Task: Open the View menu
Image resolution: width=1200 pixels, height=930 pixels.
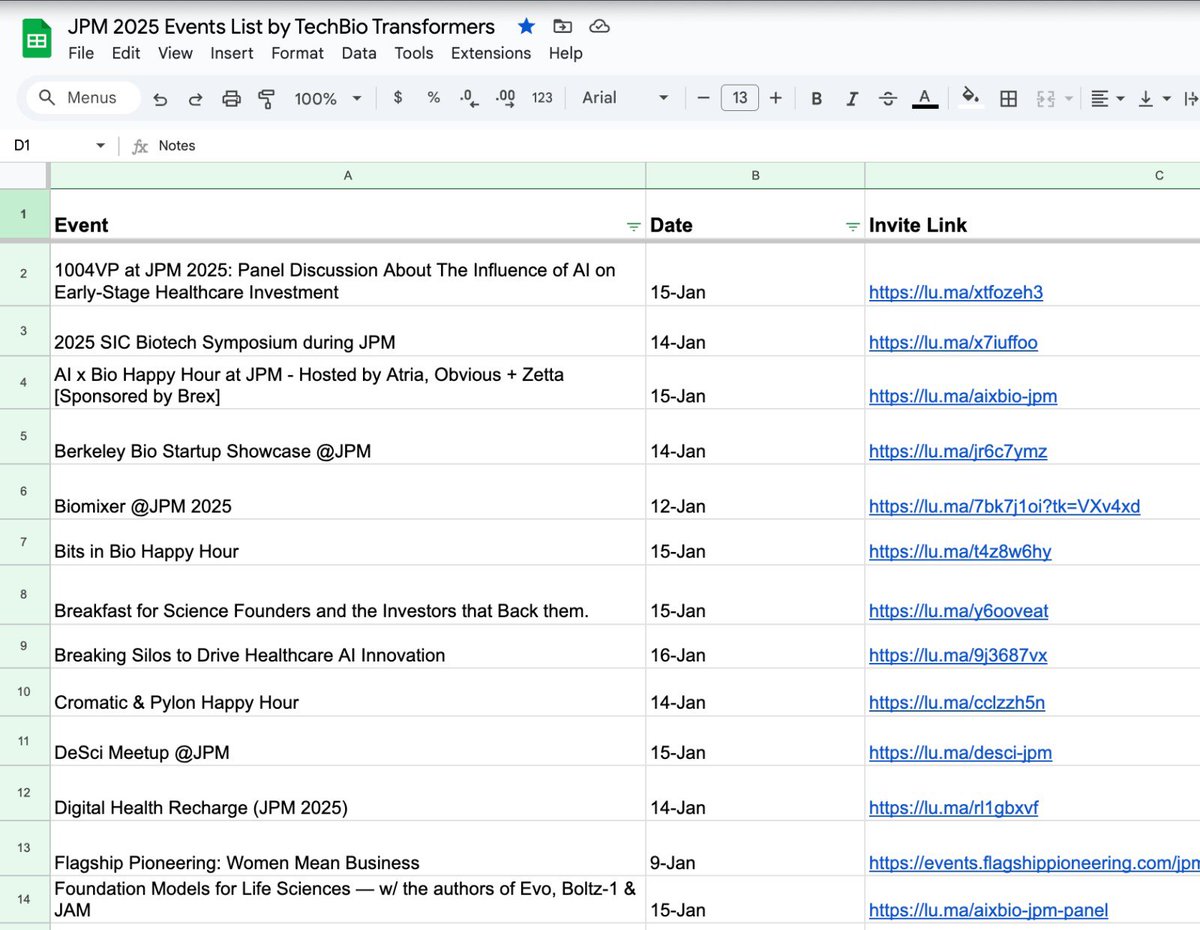Action: tap(175, 53)
